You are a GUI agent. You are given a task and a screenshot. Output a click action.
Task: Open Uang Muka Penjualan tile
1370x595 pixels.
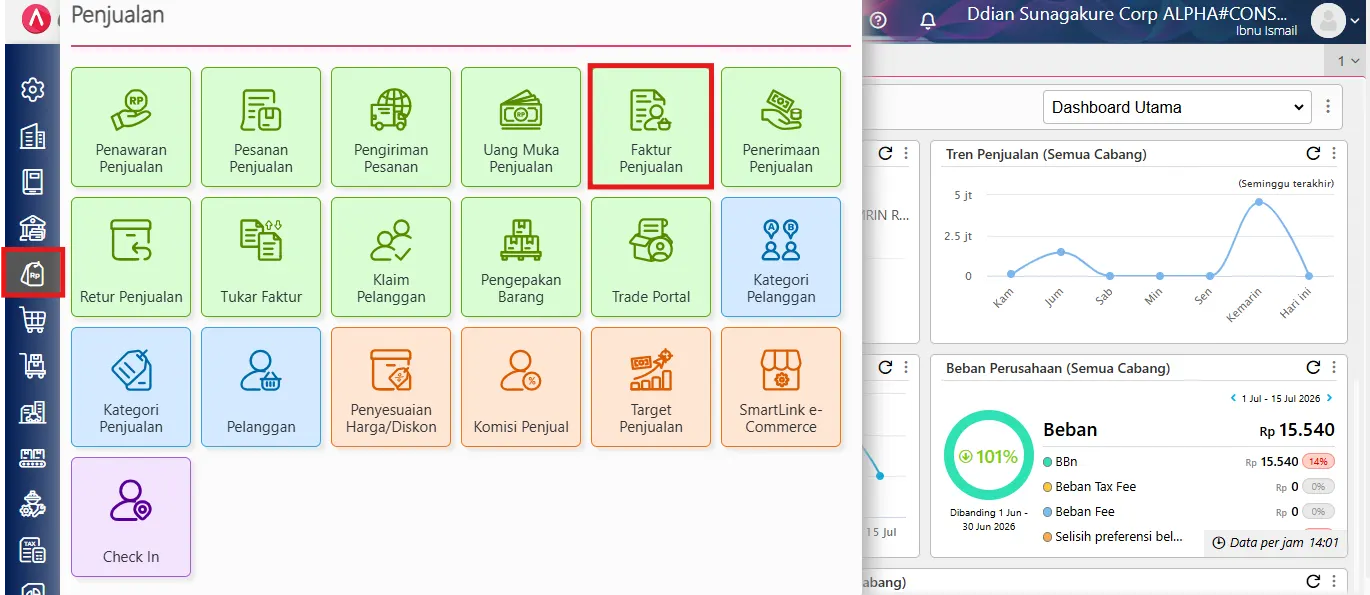coord(521,127)
